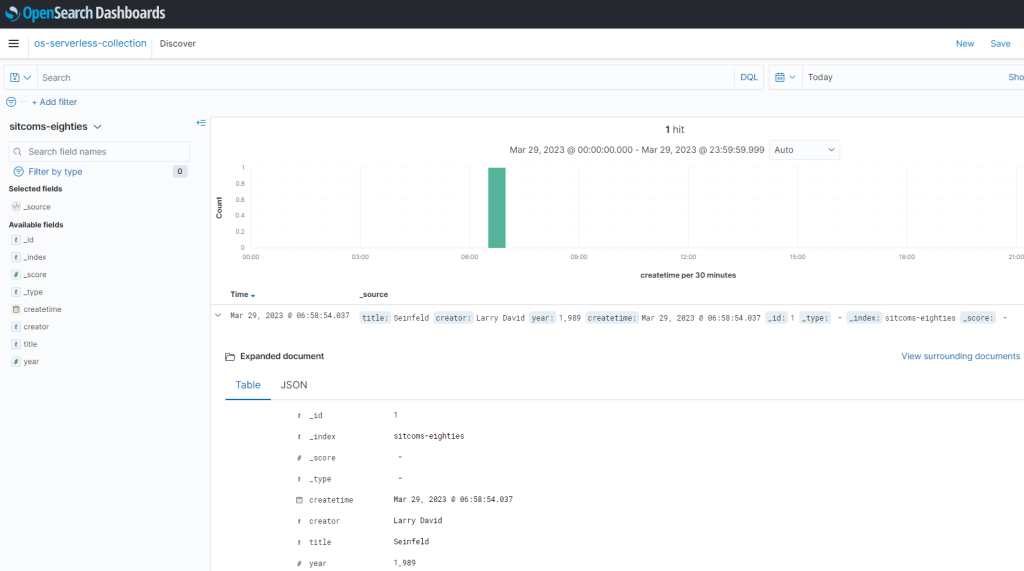Image resolution: width=1024 pixels, height=571 pixels.
Task: Click the _type field type icon
Action: [16, 292]
